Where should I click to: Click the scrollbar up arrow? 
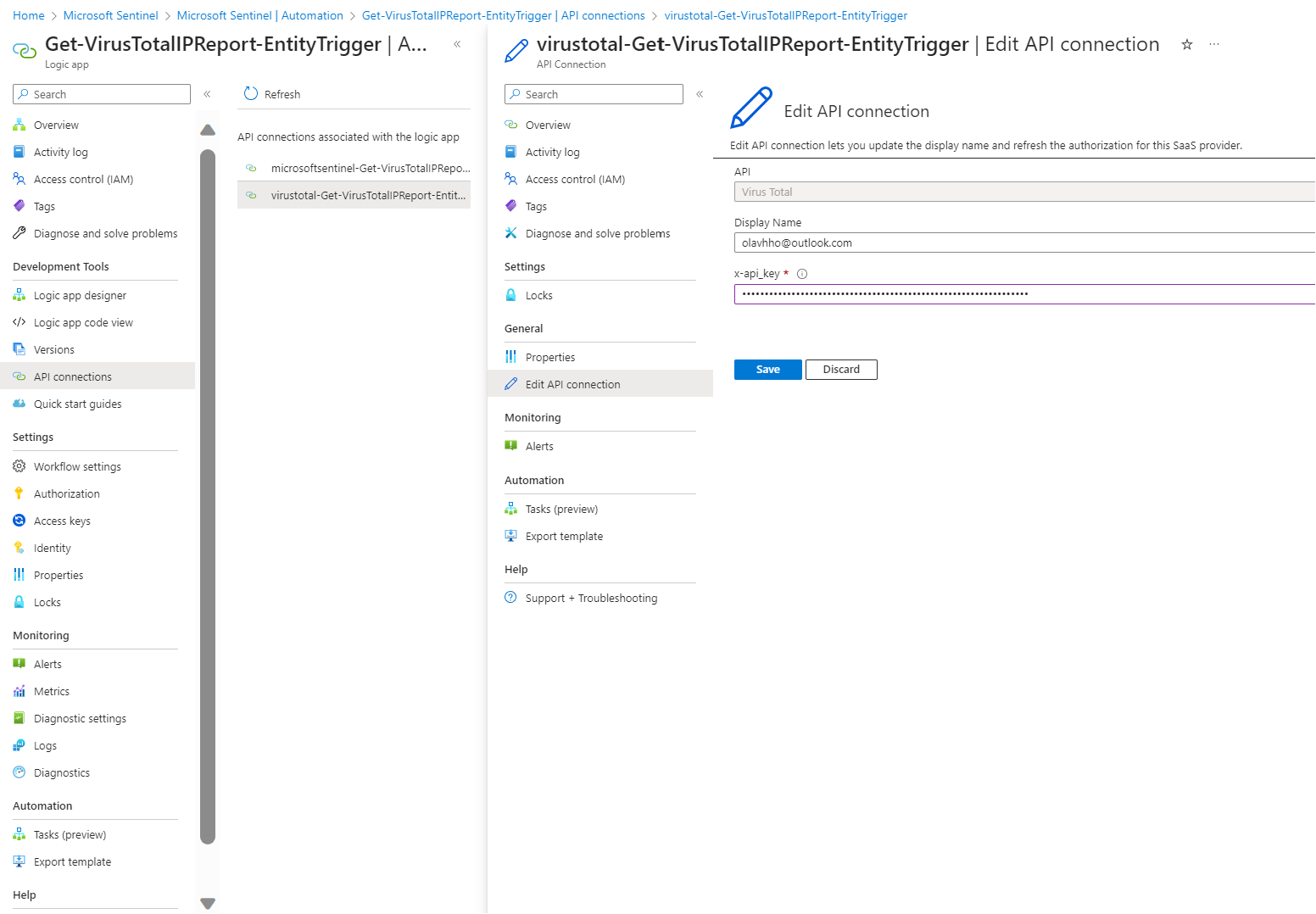pos(208,130)
